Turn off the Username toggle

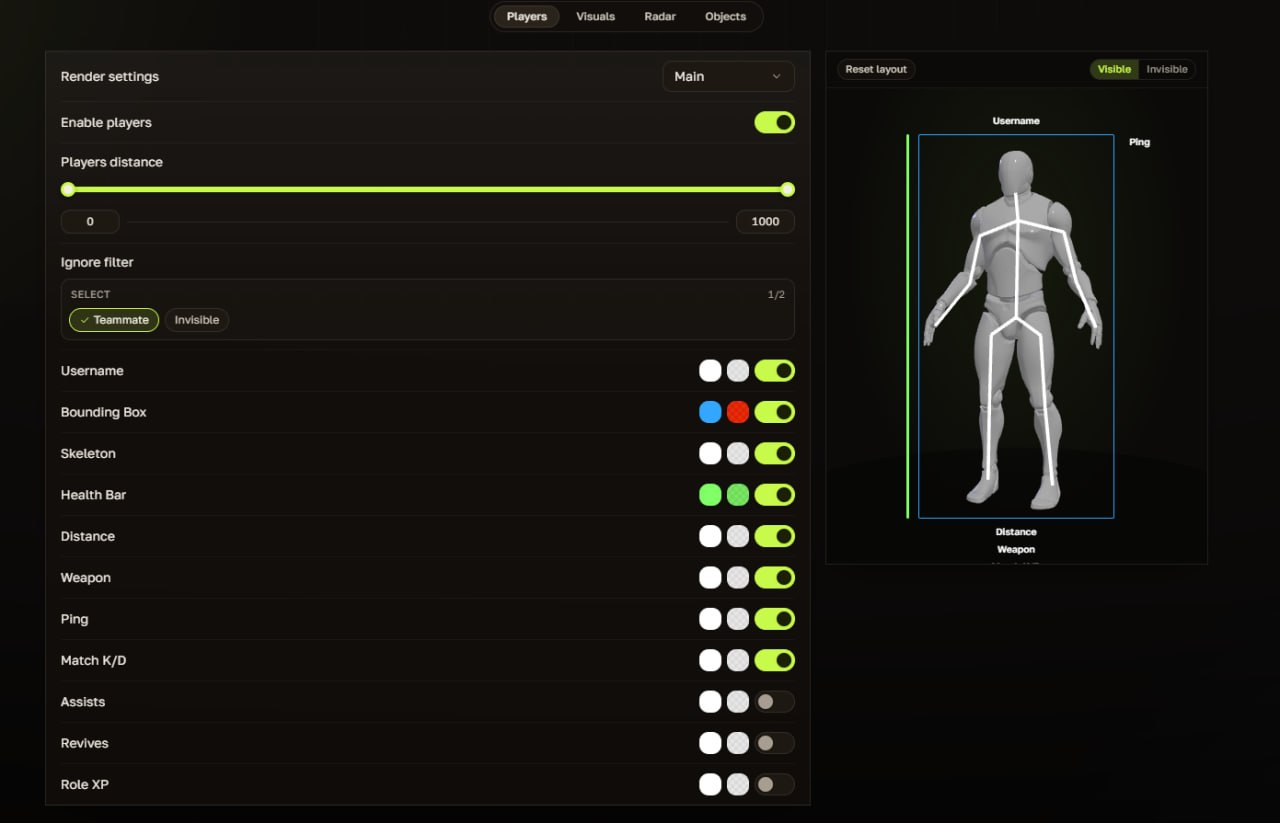pos(774,371)
